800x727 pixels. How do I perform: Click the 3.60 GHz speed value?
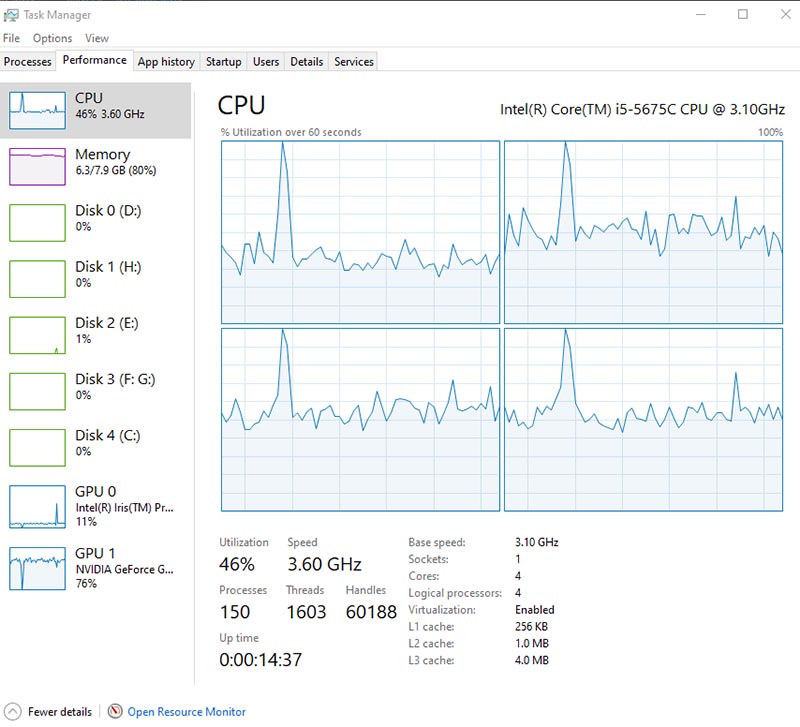[x=324, y=564]
